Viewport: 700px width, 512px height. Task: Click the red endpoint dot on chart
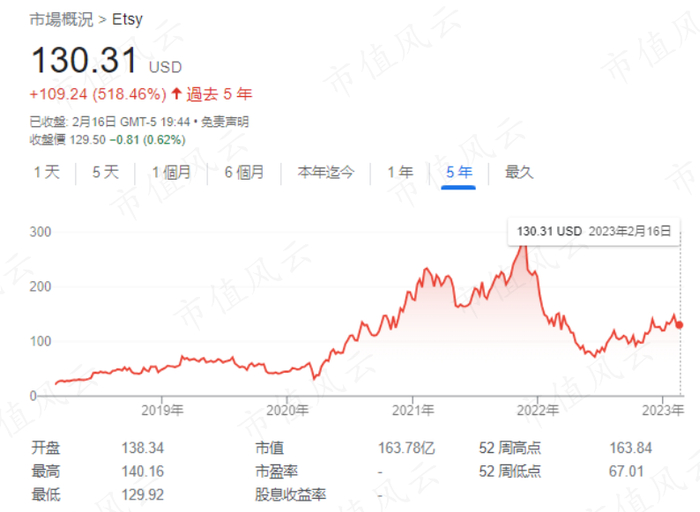click(679, 325)
